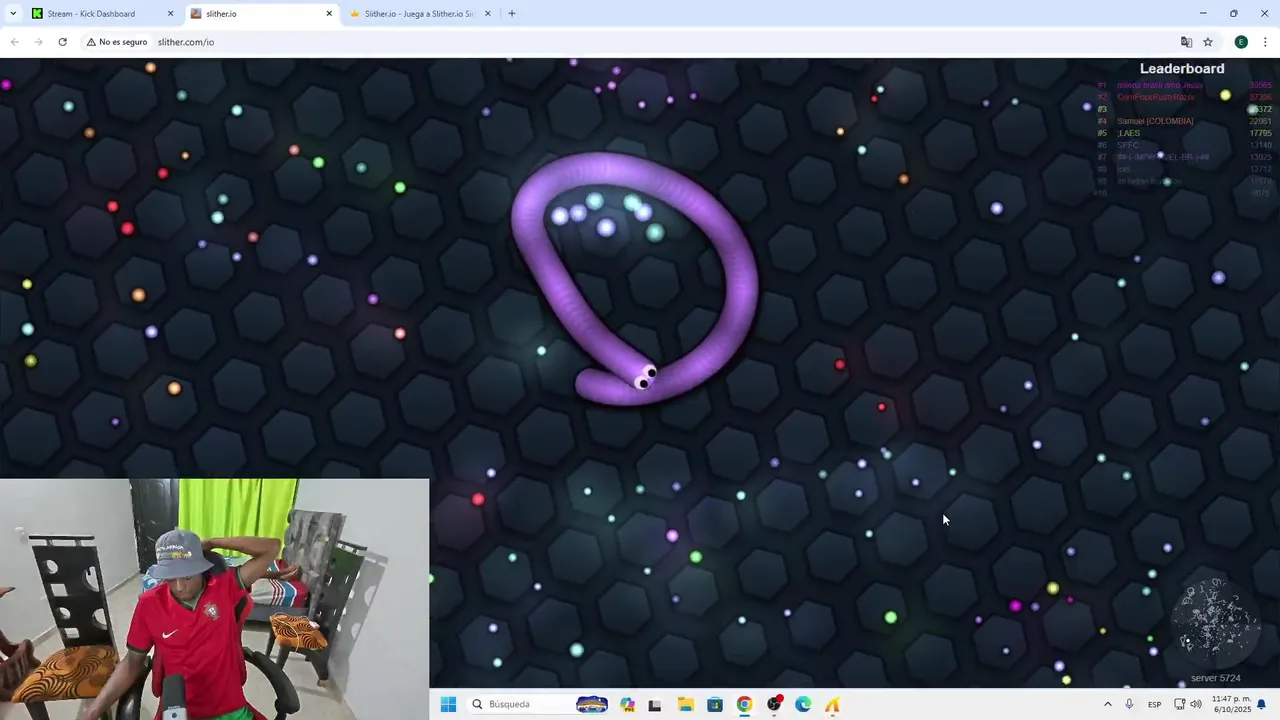Open the Chrome three-dot menu
The width and height of the screenshot is (1280, 720).
tap(1265, 42)
